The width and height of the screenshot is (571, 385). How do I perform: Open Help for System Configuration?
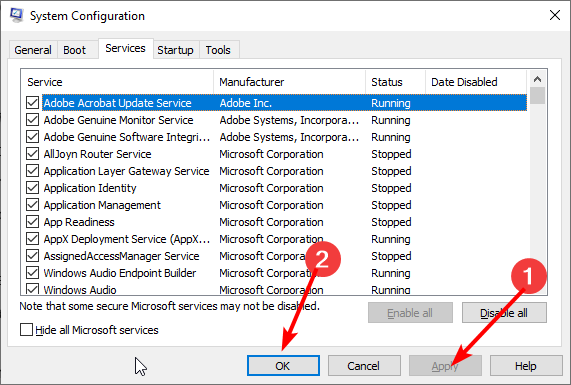[x=525, y=366]
